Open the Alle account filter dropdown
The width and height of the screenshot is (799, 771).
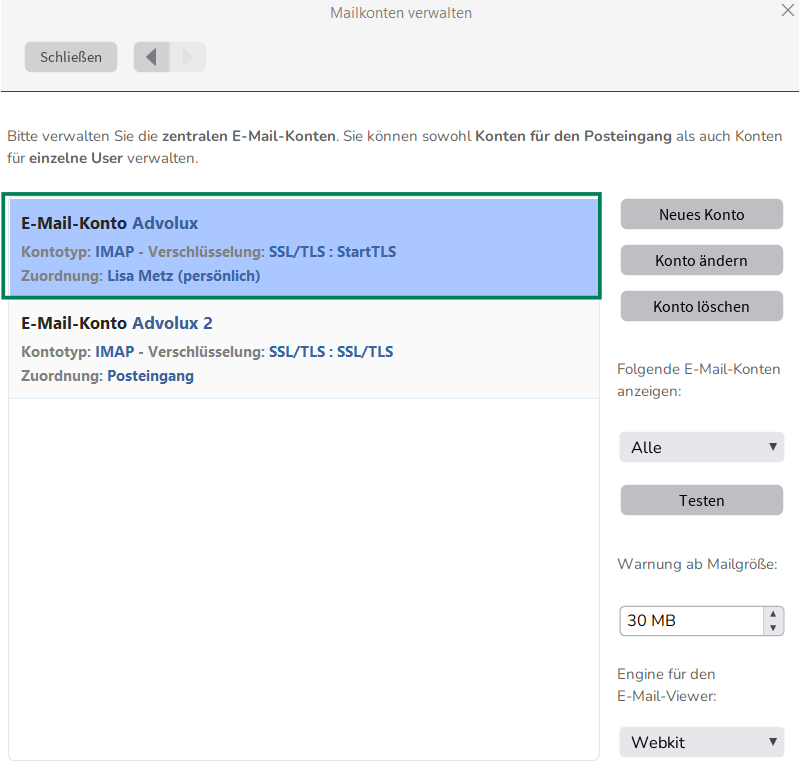point(701,447)
